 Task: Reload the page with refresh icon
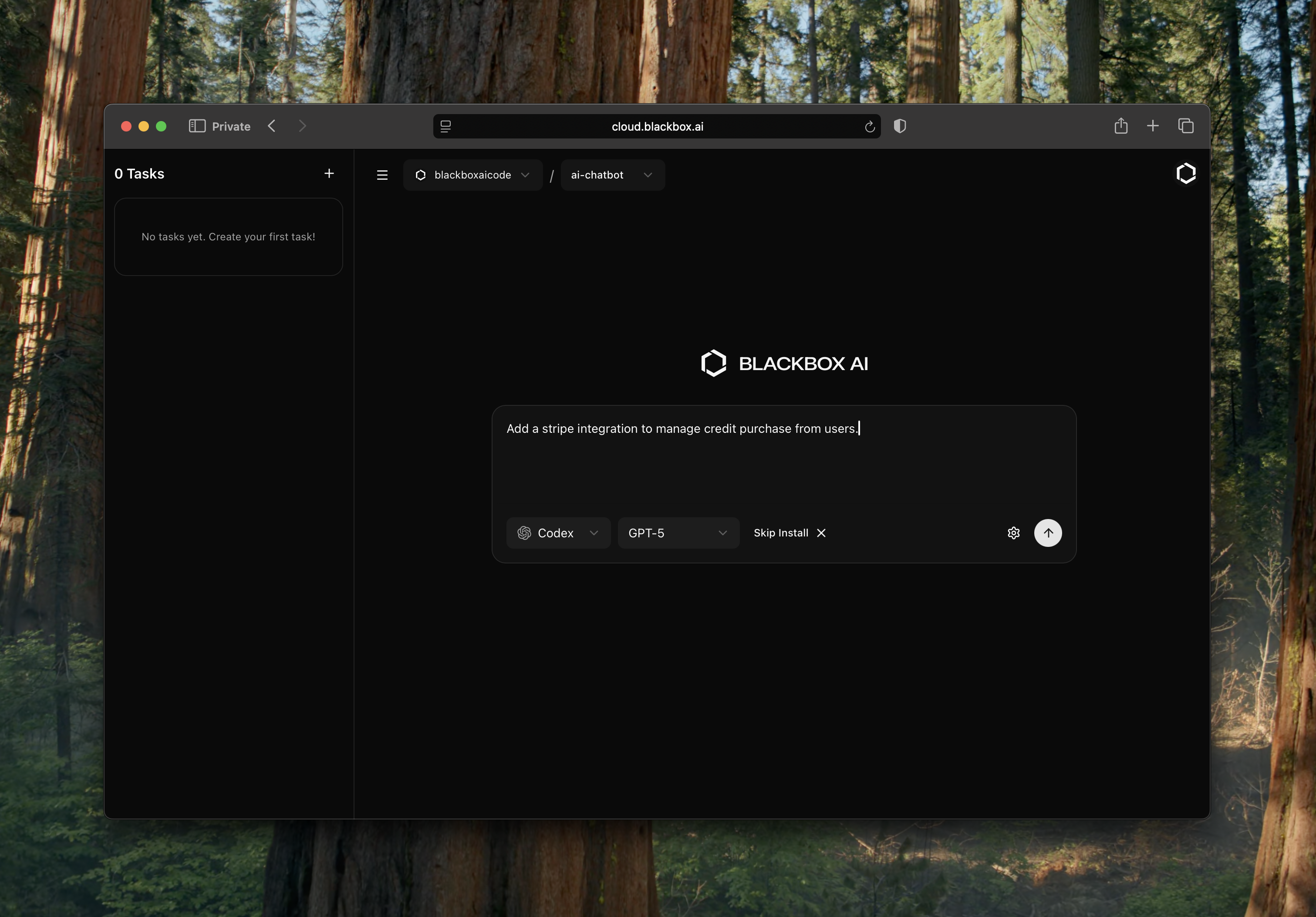pos(870,127)
